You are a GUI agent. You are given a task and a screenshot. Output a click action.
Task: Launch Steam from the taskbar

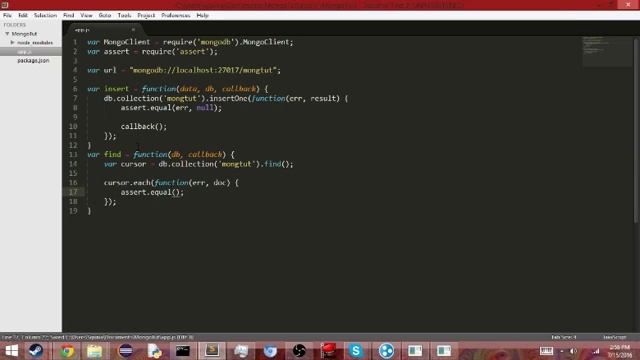(36, 351)
